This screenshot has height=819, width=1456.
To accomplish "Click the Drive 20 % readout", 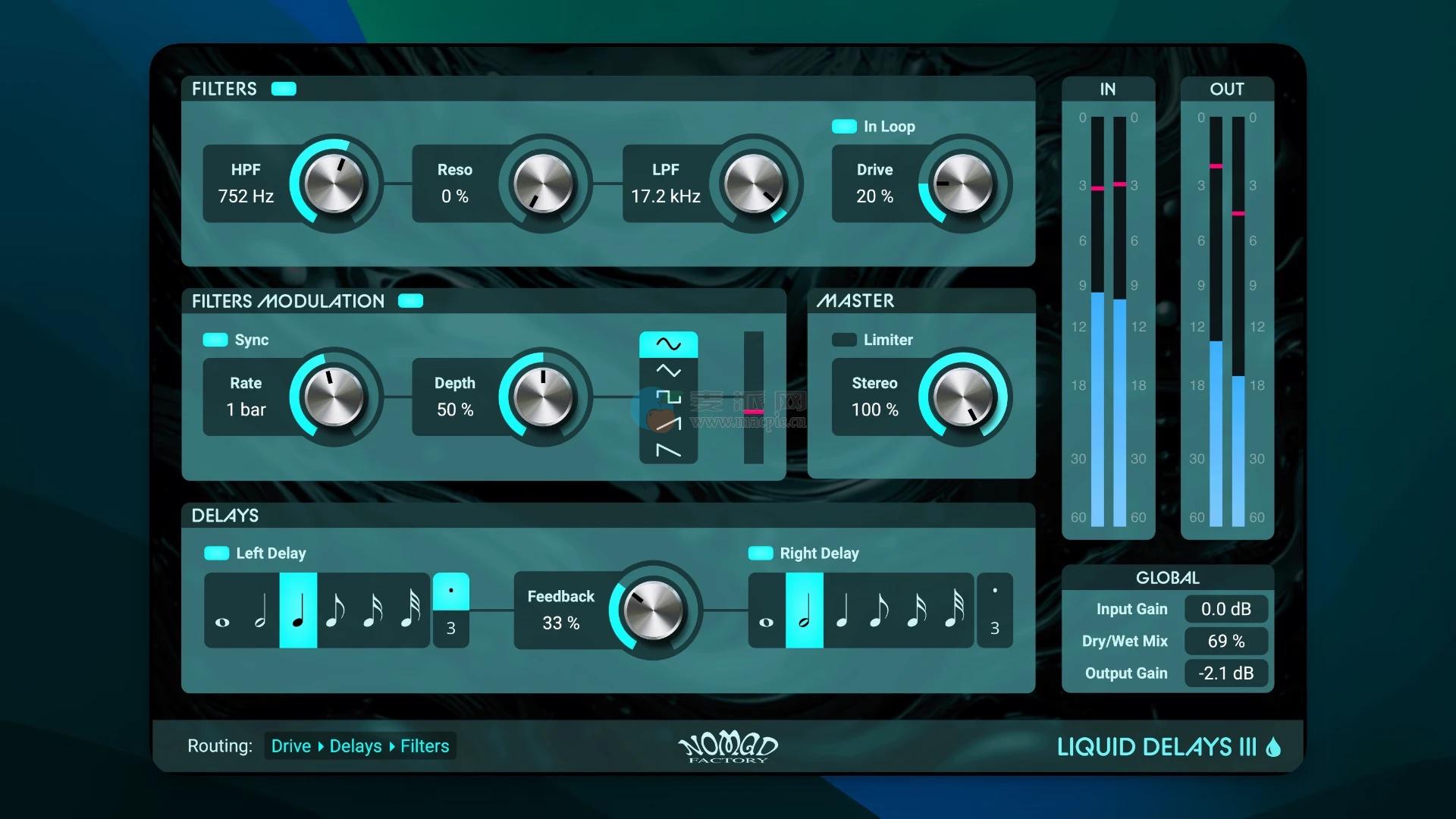I will [874, 196].
